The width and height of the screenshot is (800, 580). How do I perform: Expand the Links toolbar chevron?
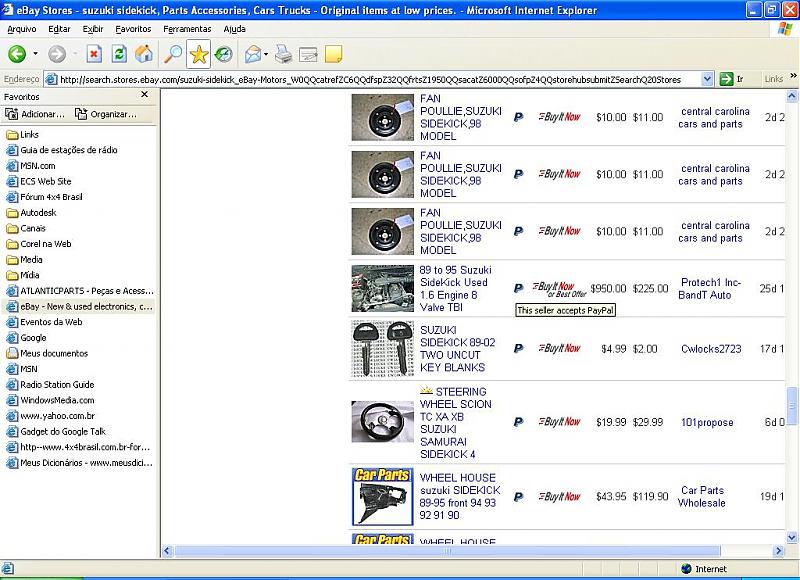tap(793, 76)
